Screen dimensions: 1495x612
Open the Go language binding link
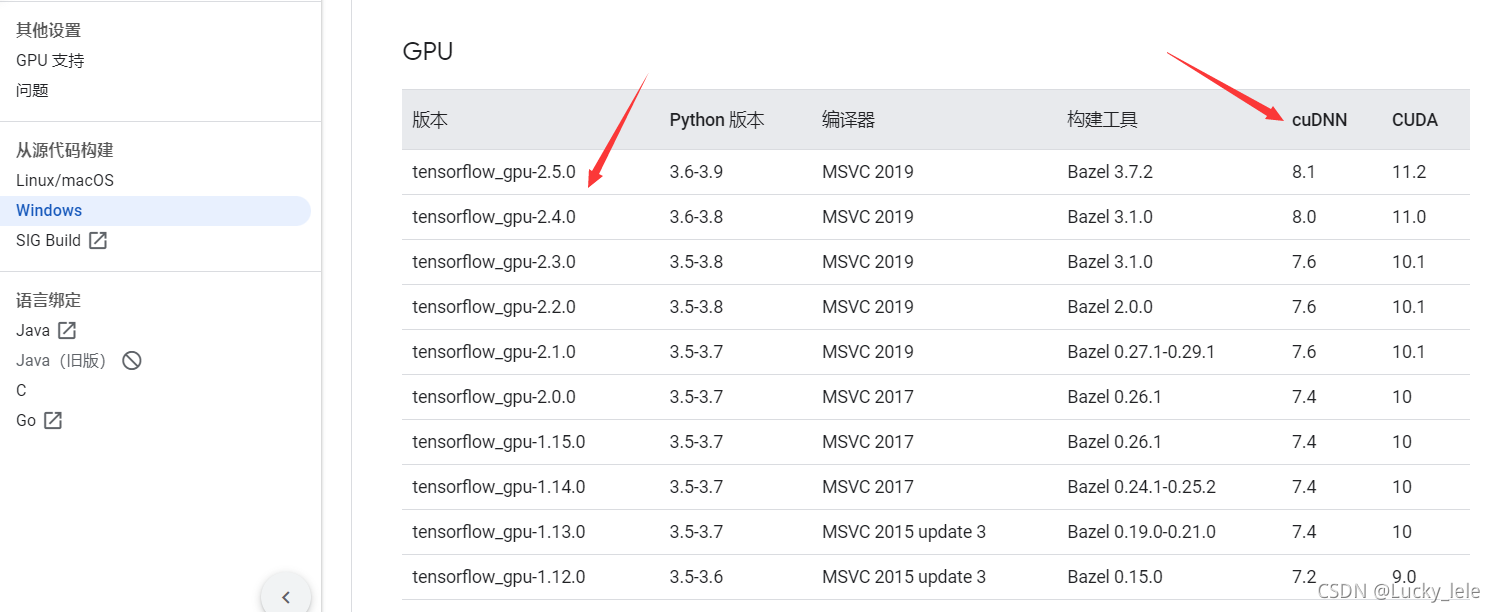pyautogui.click(x=26, y=420)
